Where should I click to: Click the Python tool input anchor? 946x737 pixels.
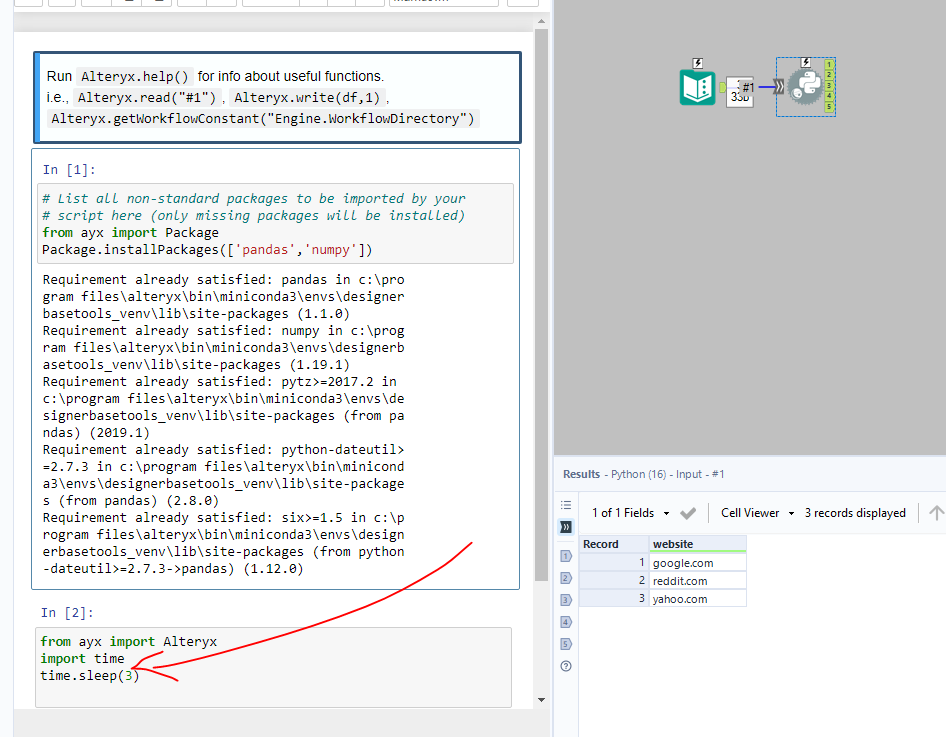coord(779,87)
